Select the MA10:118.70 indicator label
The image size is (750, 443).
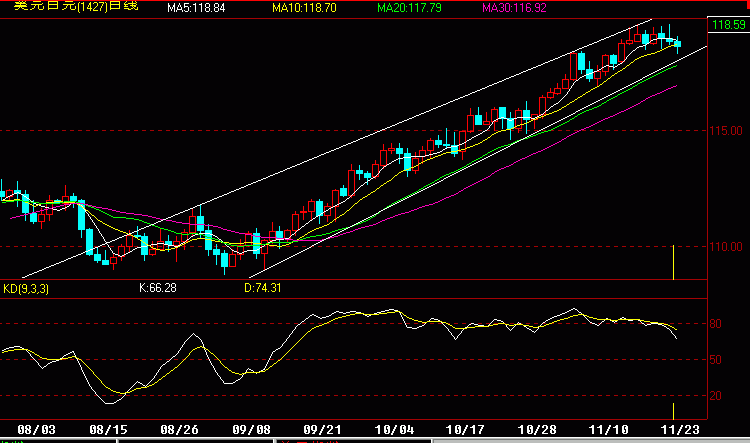tap(304, 8)
